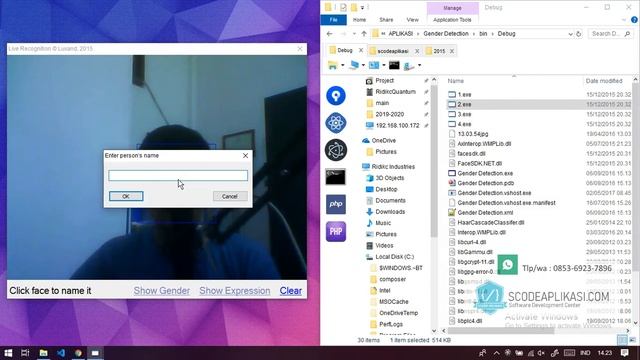The image size is (640, 360).
Task: Click OK in the Enter person's name dialog
Action: pyautogui.click(x=126, y=196)
